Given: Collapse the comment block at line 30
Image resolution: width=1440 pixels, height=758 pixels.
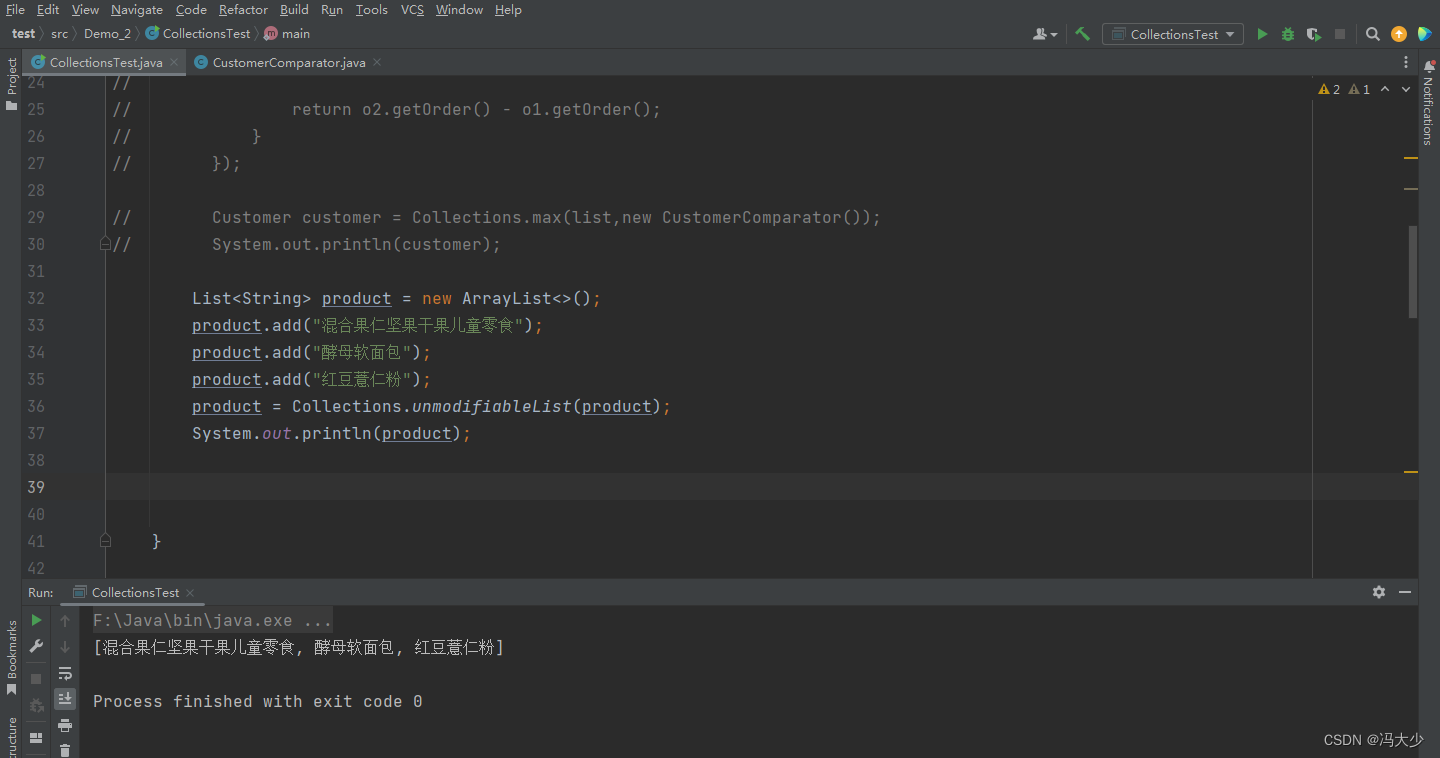Looking at the screenshot, I should (x=105, y=243).
